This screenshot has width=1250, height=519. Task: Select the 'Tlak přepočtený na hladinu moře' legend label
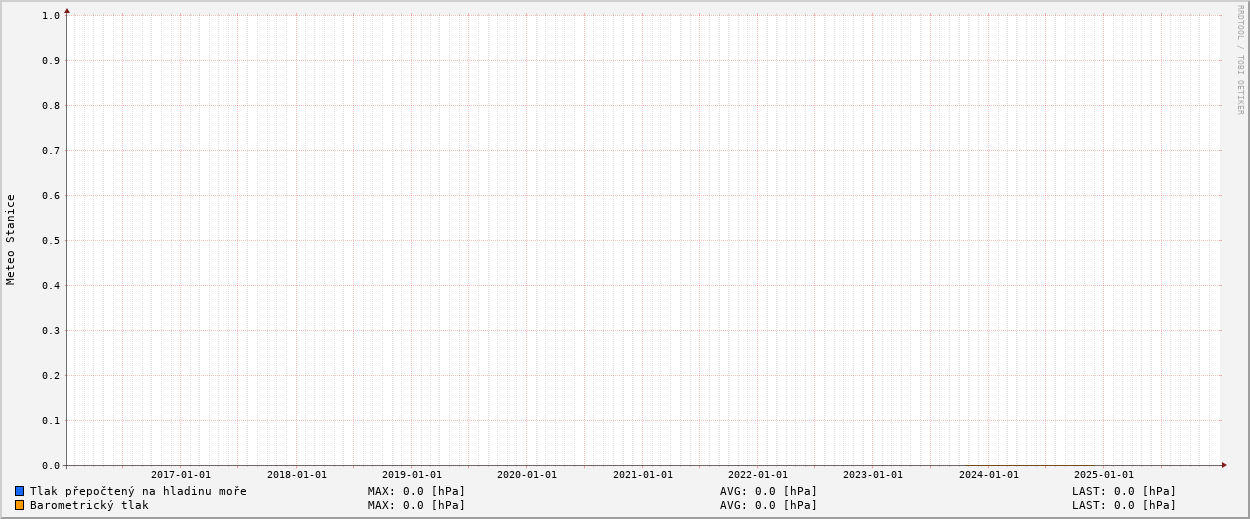[x=138, y=491]
